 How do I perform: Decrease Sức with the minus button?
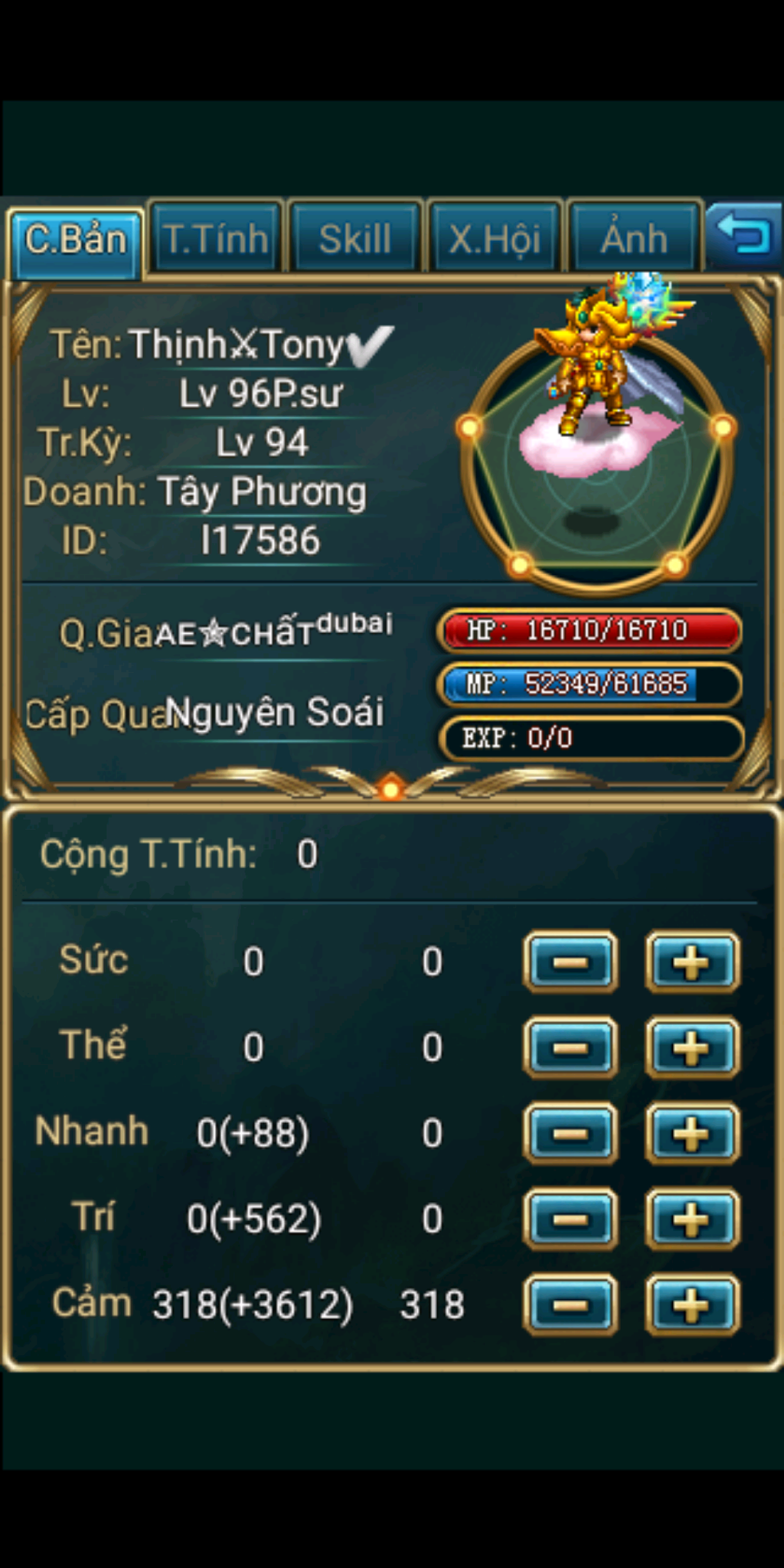tap(570, 962)
